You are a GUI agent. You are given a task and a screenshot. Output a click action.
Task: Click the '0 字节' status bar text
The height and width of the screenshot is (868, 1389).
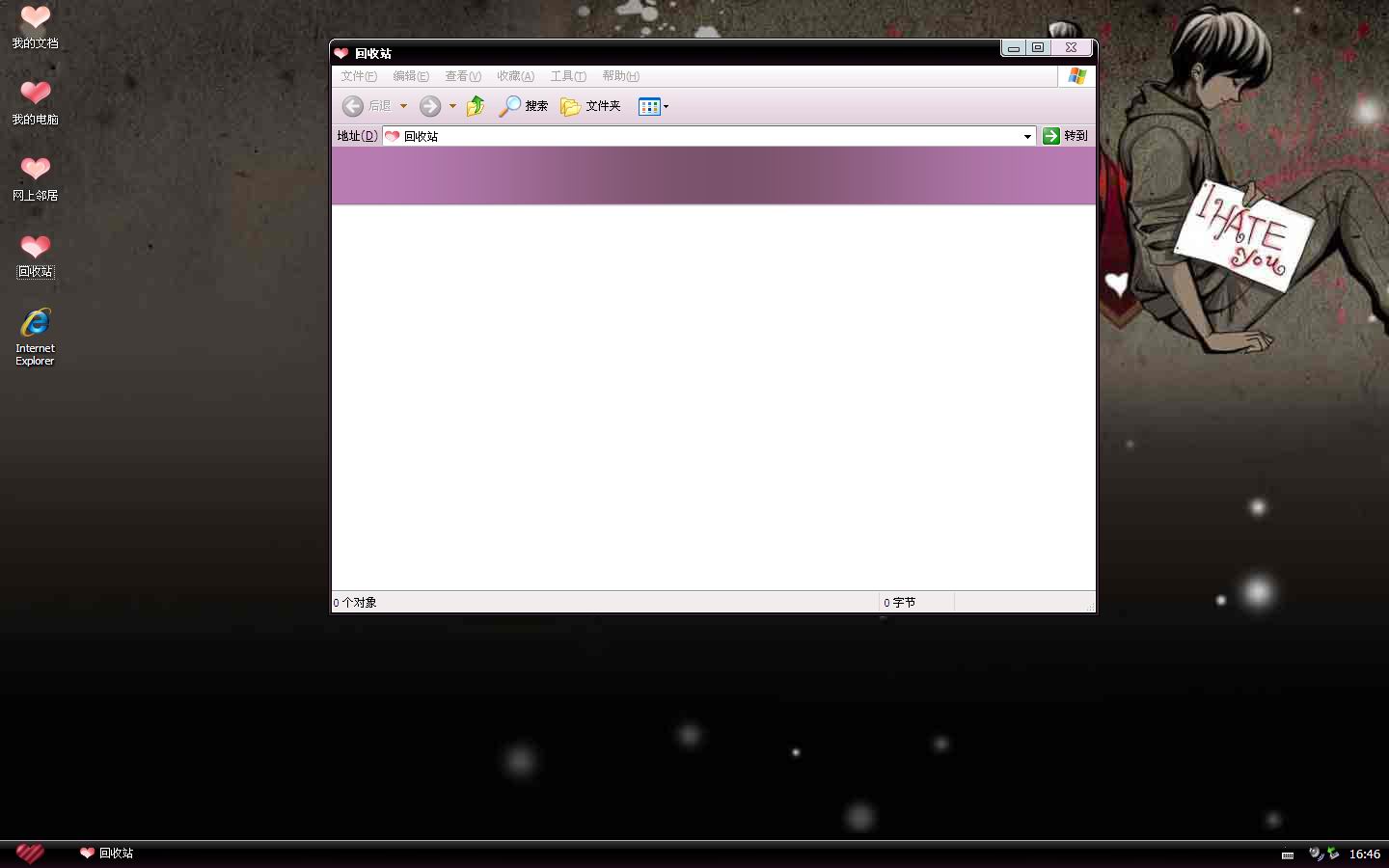point(900,603)
